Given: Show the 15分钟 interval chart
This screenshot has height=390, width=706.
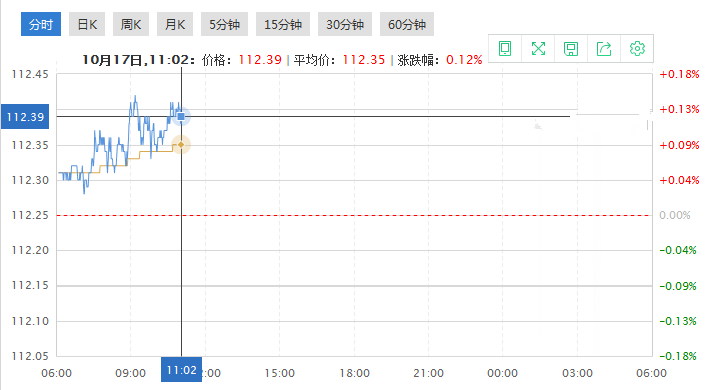Looking at the screenshot, I should (x=283, y=24).
